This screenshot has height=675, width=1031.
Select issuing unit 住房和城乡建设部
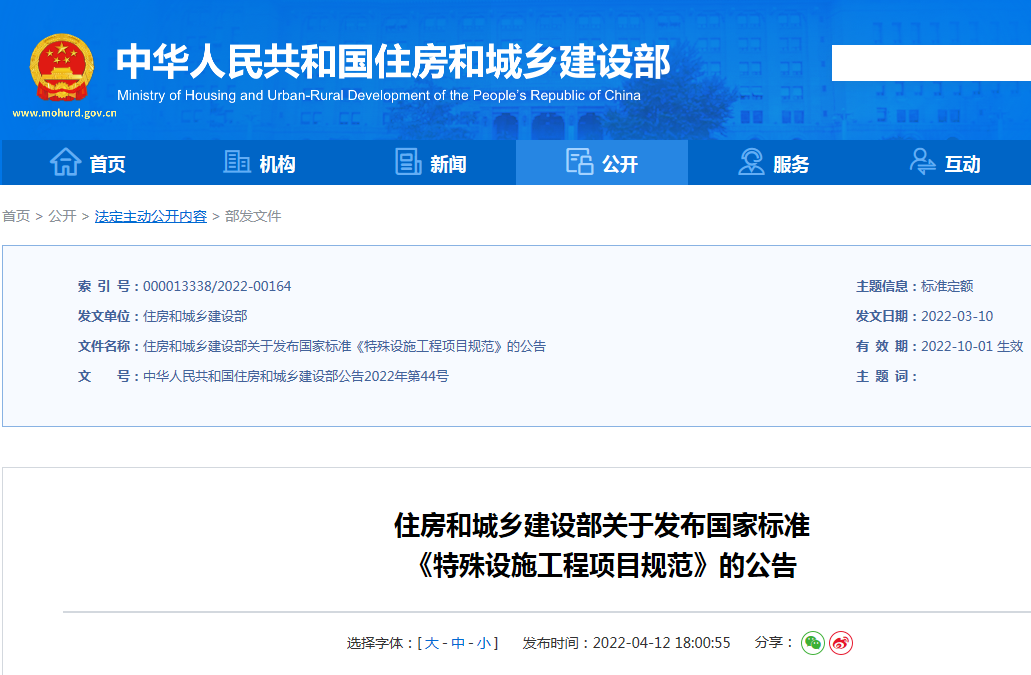tap(195, 316)
